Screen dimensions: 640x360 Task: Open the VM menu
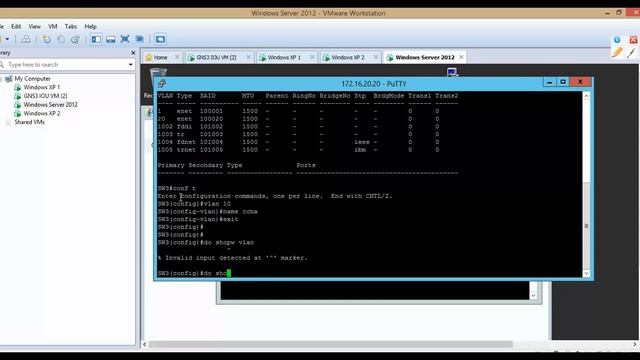click(x=53, y=26)
